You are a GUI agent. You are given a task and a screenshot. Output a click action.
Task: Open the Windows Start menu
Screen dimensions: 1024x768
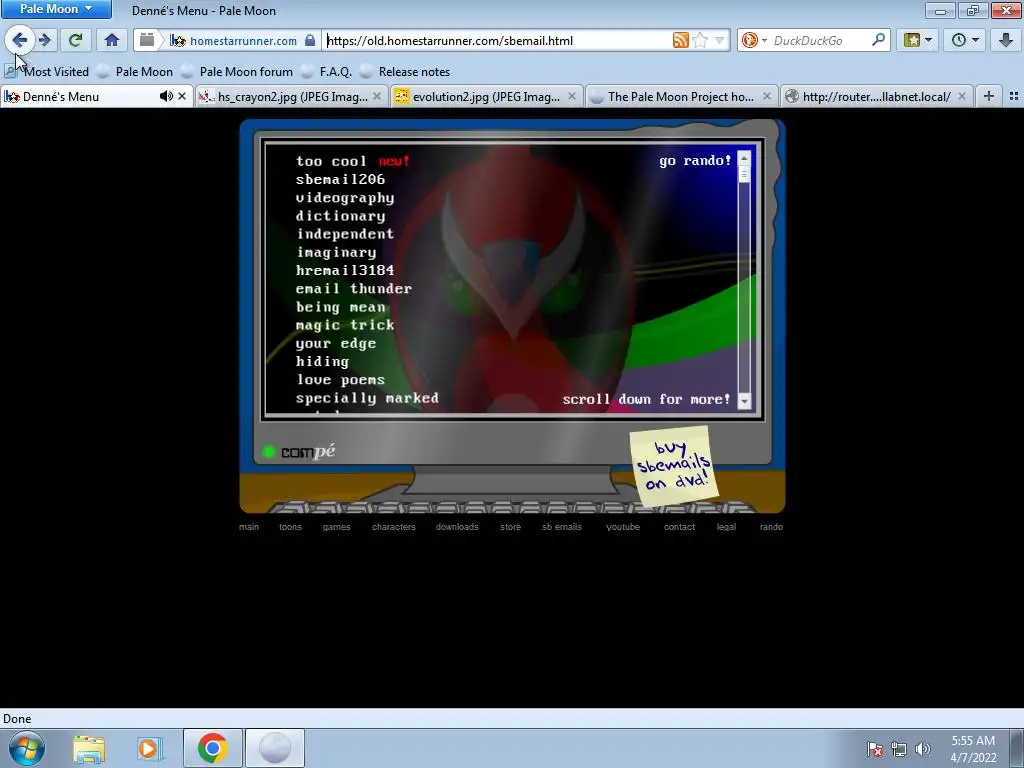[x=27, y=748]
